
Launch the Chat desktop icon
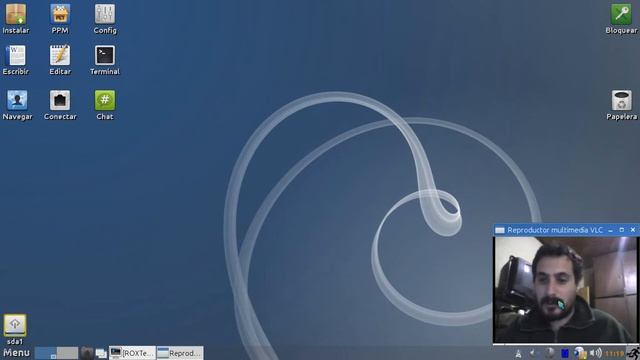(105, 105)
